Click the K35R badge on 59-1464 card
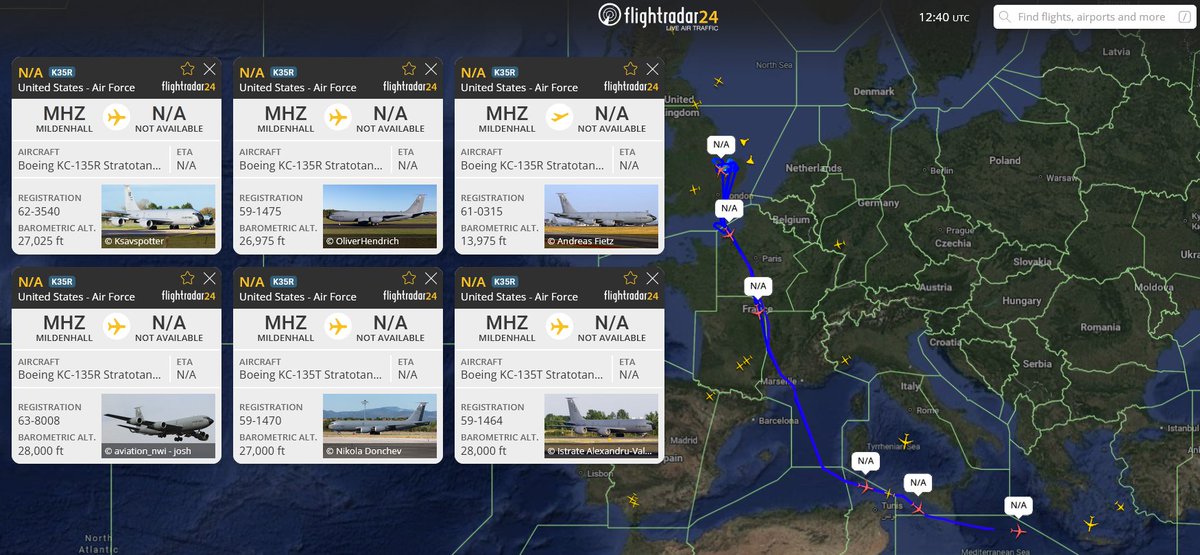Viewport: 1200px width, 555px height. [504, 282]
